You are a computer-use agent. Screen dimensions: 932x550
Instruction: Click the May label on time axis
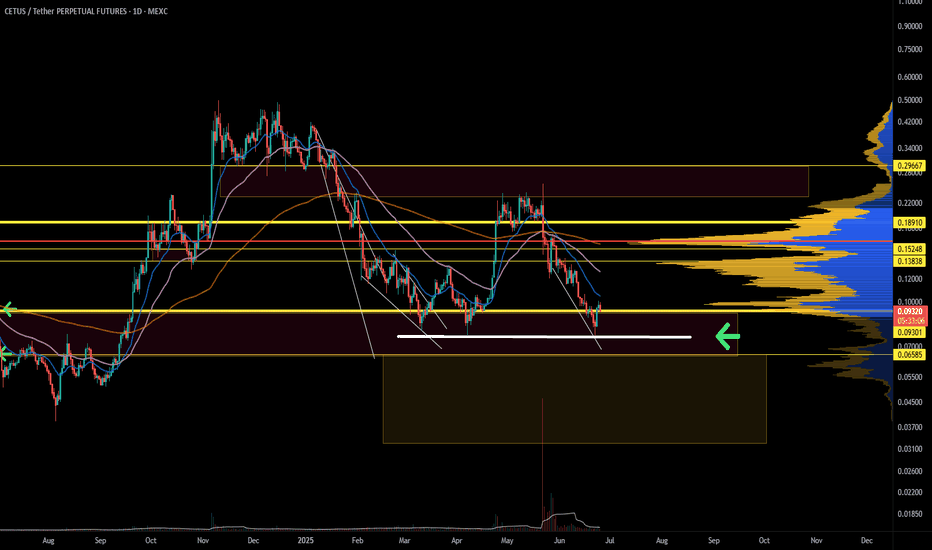click(x=507, y=540)
